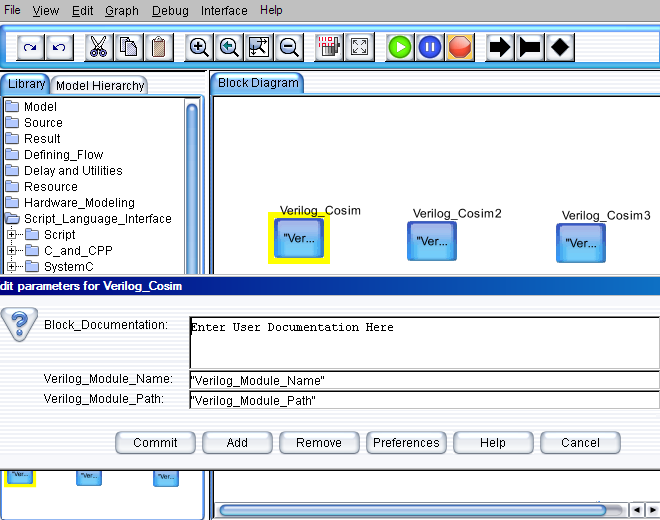The width and height of the screenshot is (660, 520).
Task: Click the Add button
Action: tap(237, 443)
